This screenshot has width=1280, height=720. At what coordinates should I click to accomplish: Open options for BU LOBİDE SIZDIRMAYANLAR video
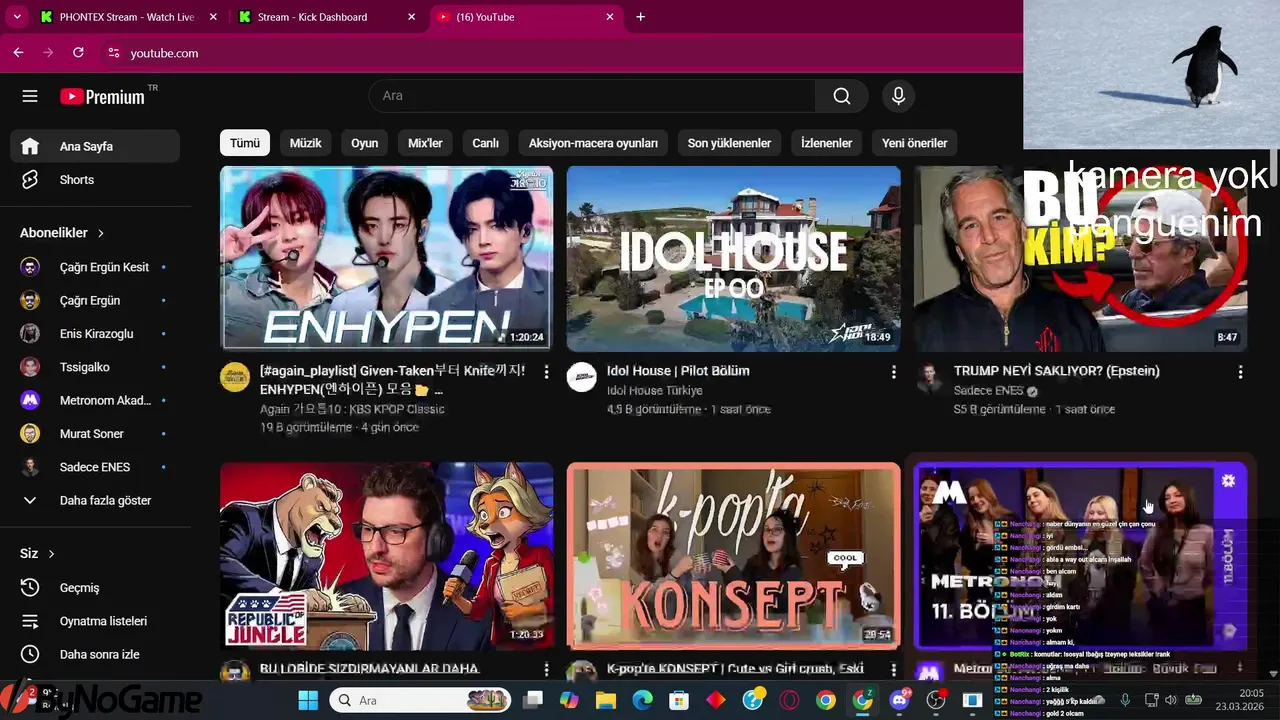(546, 669)
